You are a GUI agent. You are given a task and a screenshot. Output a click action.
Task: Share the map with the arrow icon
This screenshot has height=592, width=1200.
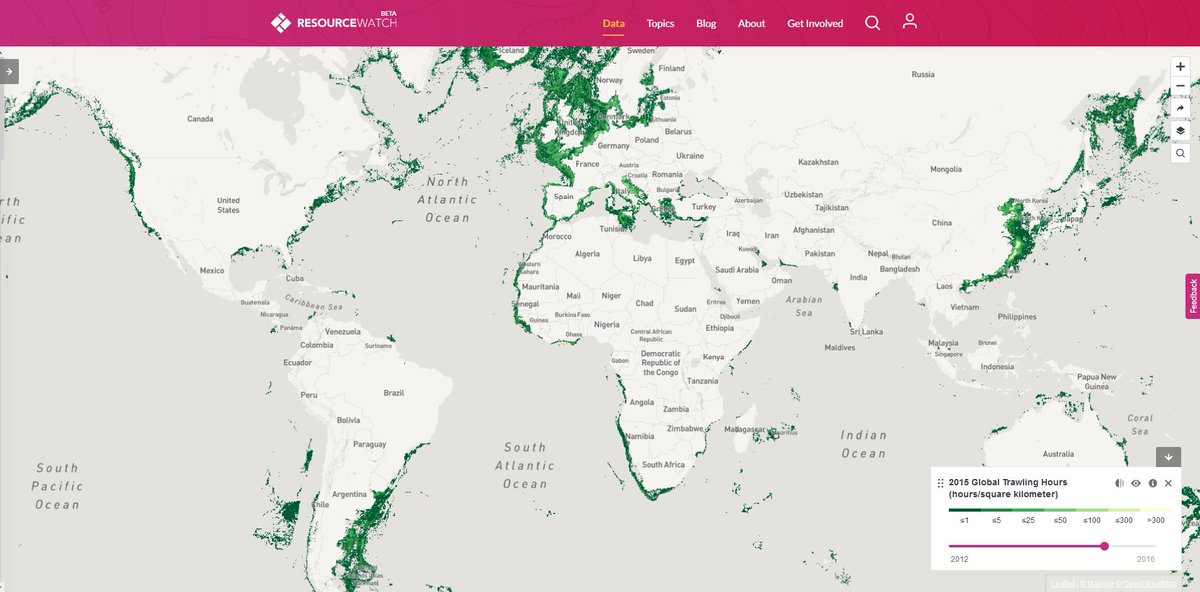(1181, 109)
